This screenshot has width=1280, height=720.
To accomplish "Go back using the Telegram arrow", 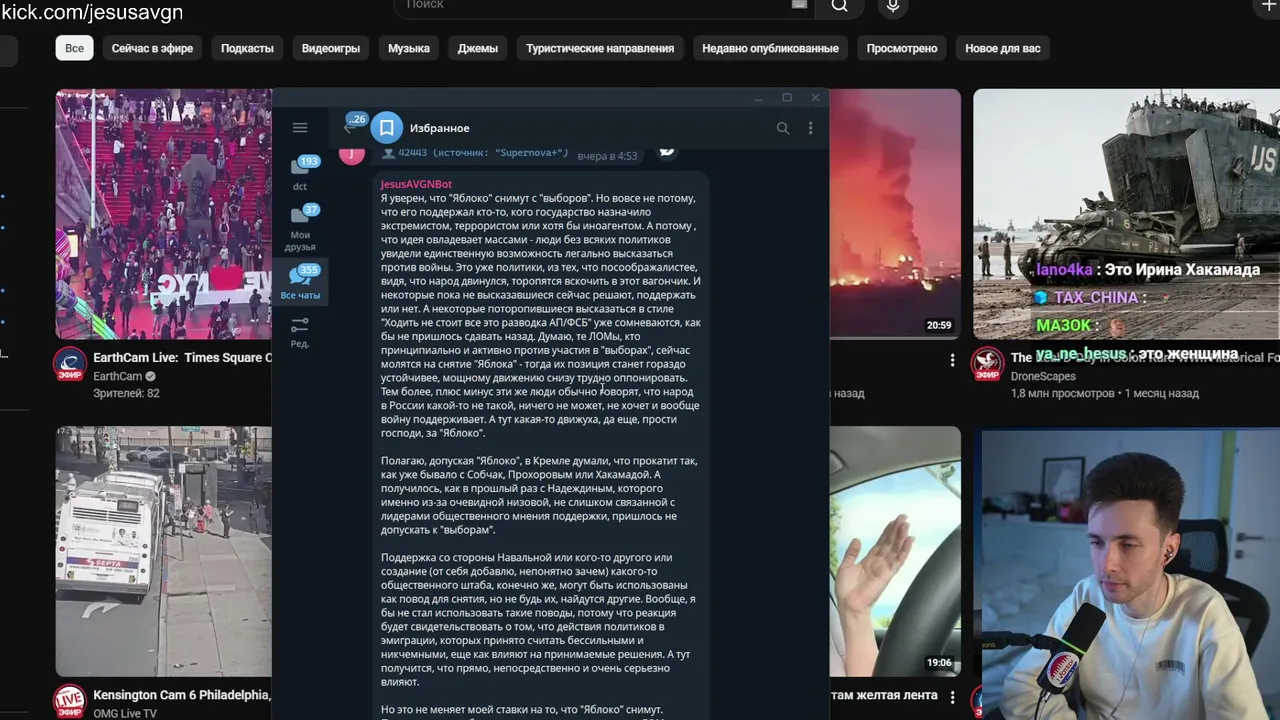I will (x=349, y=127).
